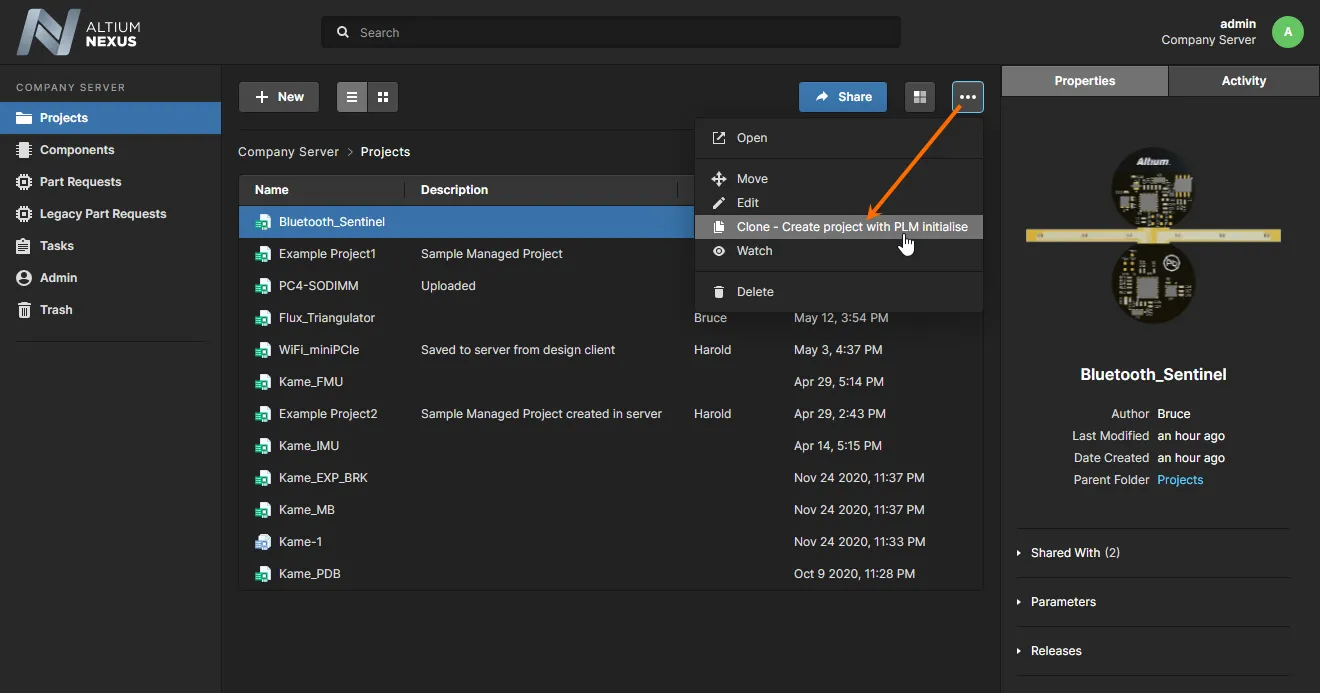Click the Kame_MB project icon

click(263, 510)
